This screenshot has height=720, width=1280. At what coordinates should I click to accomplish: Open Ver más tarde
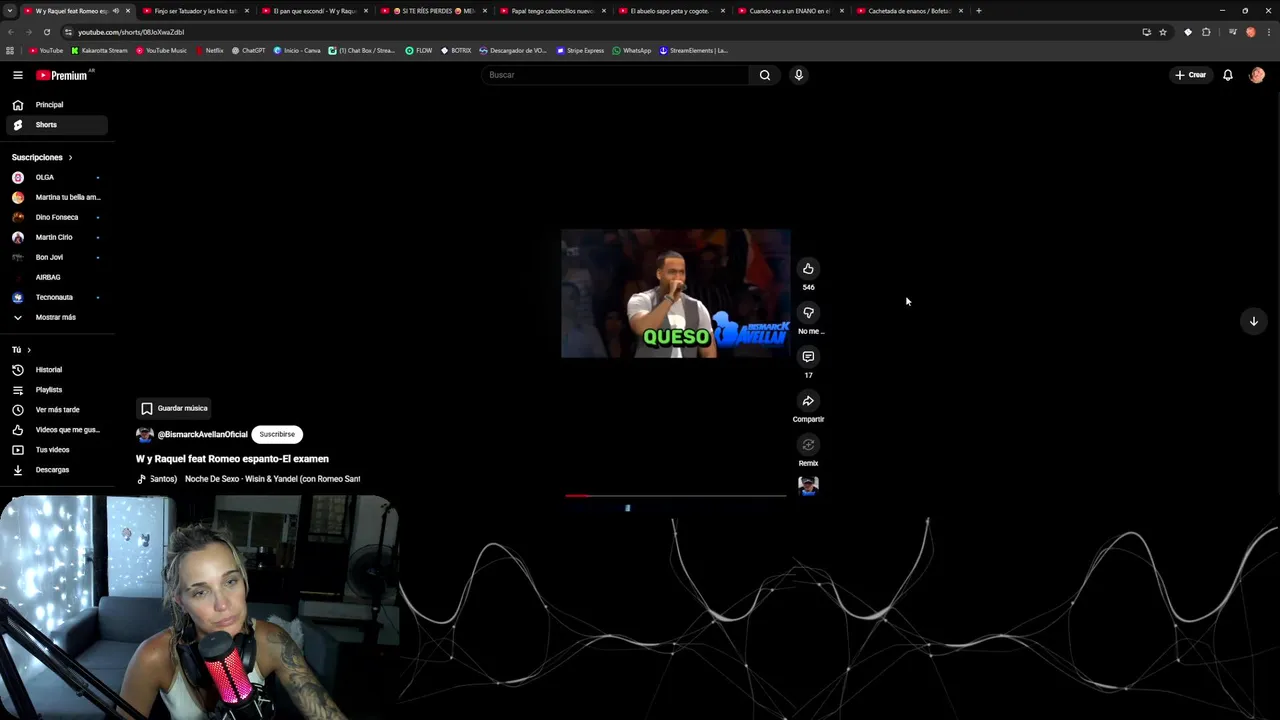(56, 410)
